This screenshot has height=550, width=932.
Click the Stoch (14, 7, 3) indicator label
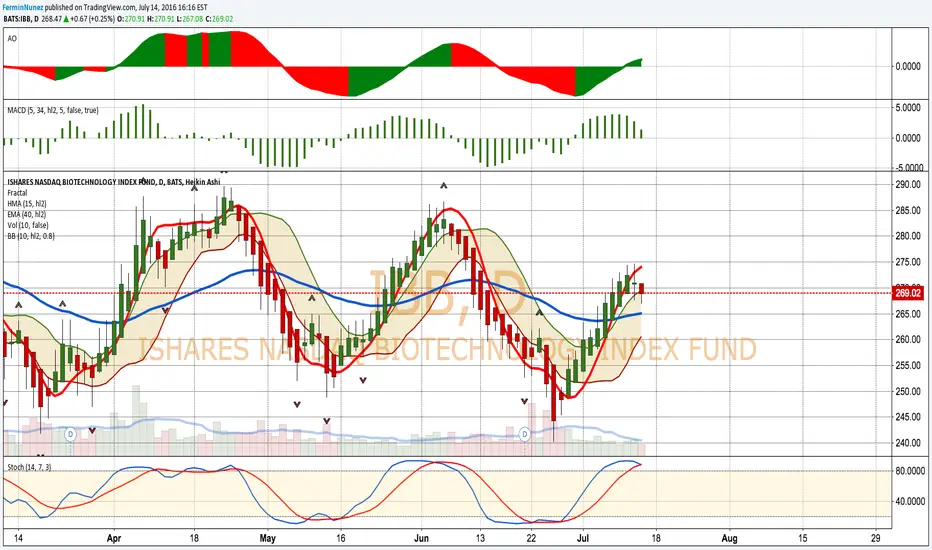[x=29, y=467]
